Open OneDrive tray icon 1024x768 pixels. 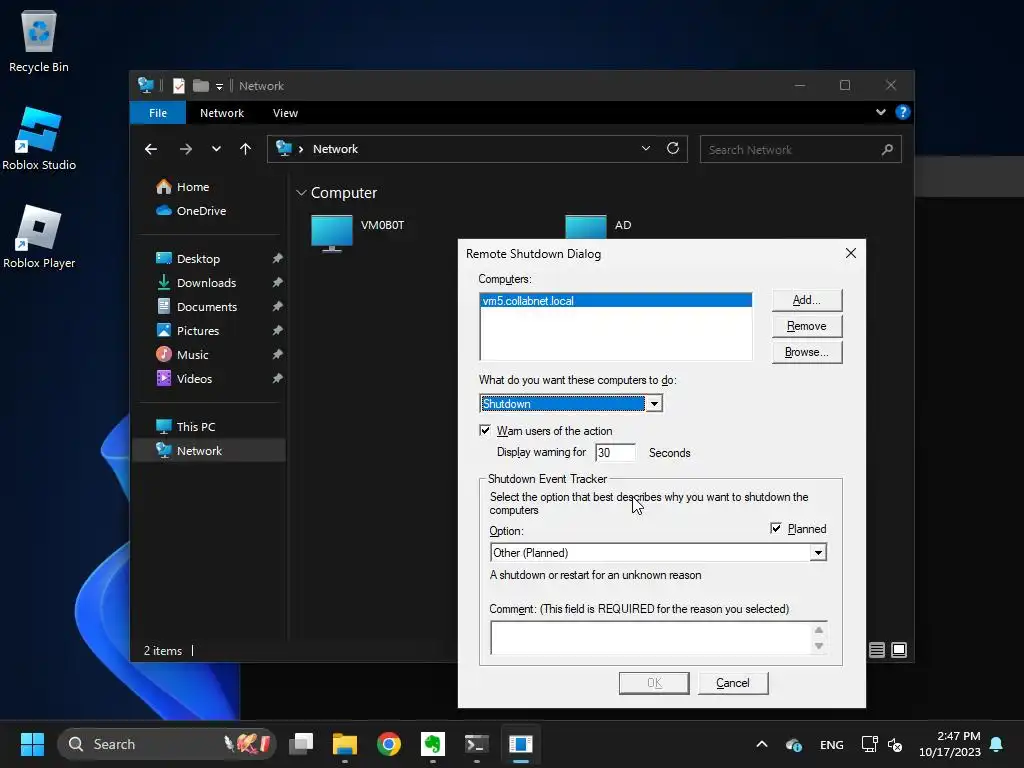coord(793,744)
